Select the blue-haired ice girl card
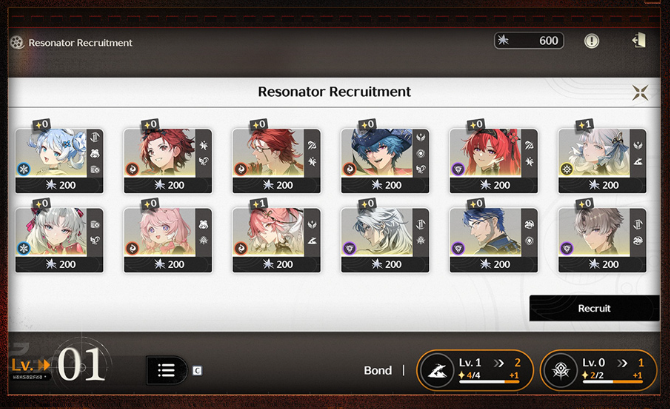Screen dimensions: 670x409 point(59,161)
